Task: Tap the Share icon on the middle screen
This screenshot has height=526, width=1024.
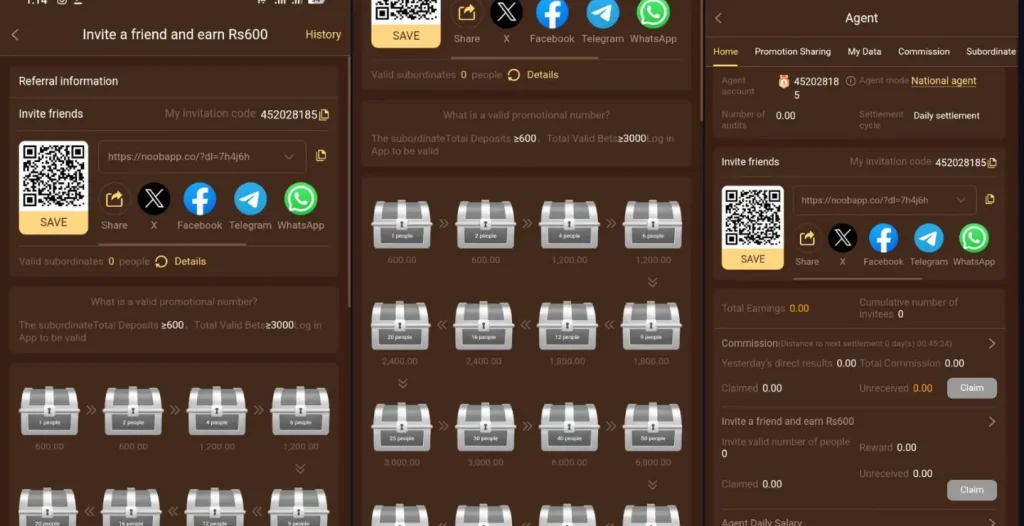Action: [x=467, y=13]
